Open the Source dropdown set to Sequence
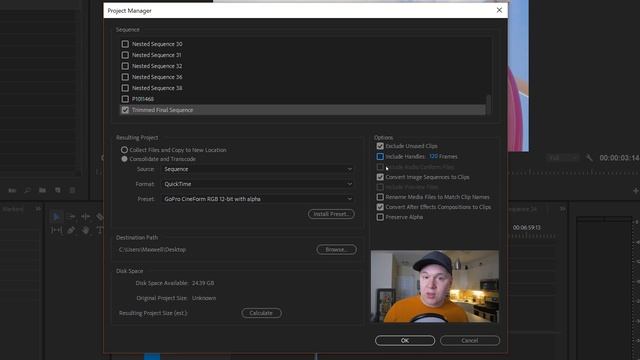The height and width of the screenshot is (360, 640). point(258,169)
